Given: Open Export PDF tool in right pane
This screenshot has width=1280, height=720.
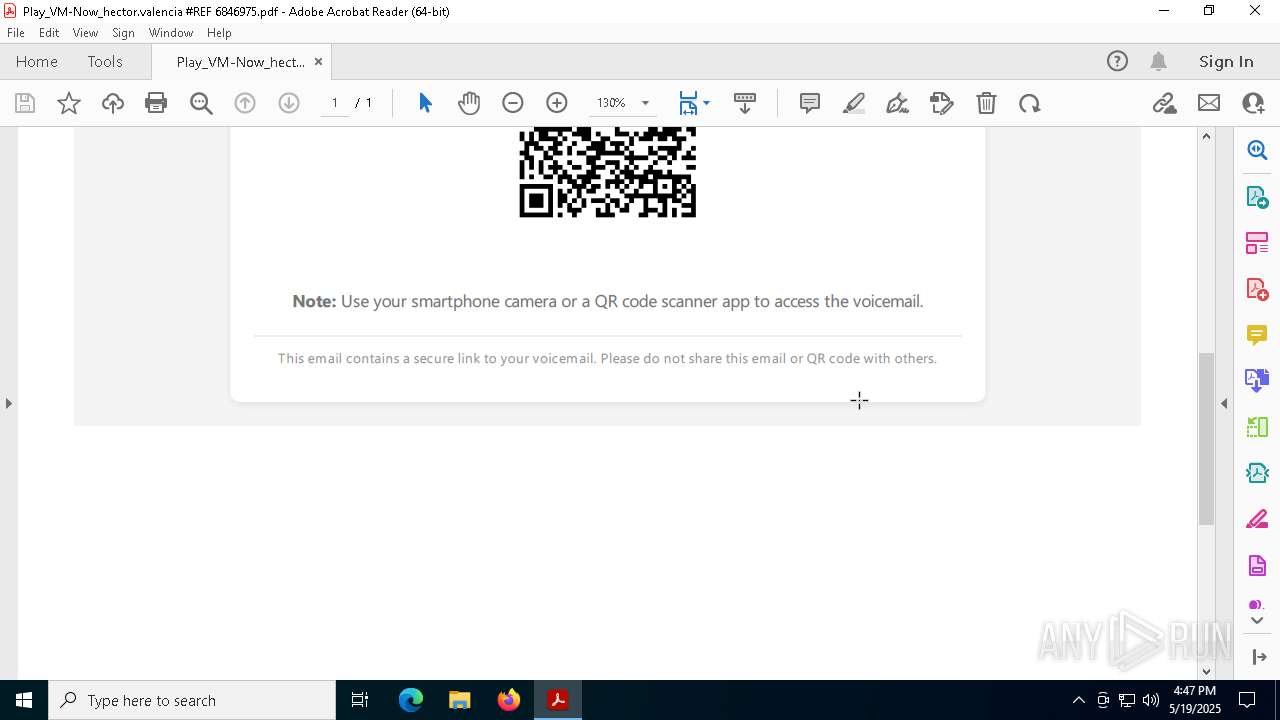Looking at the screenshot, I should pyautogui.click(x=1257, y=197).
